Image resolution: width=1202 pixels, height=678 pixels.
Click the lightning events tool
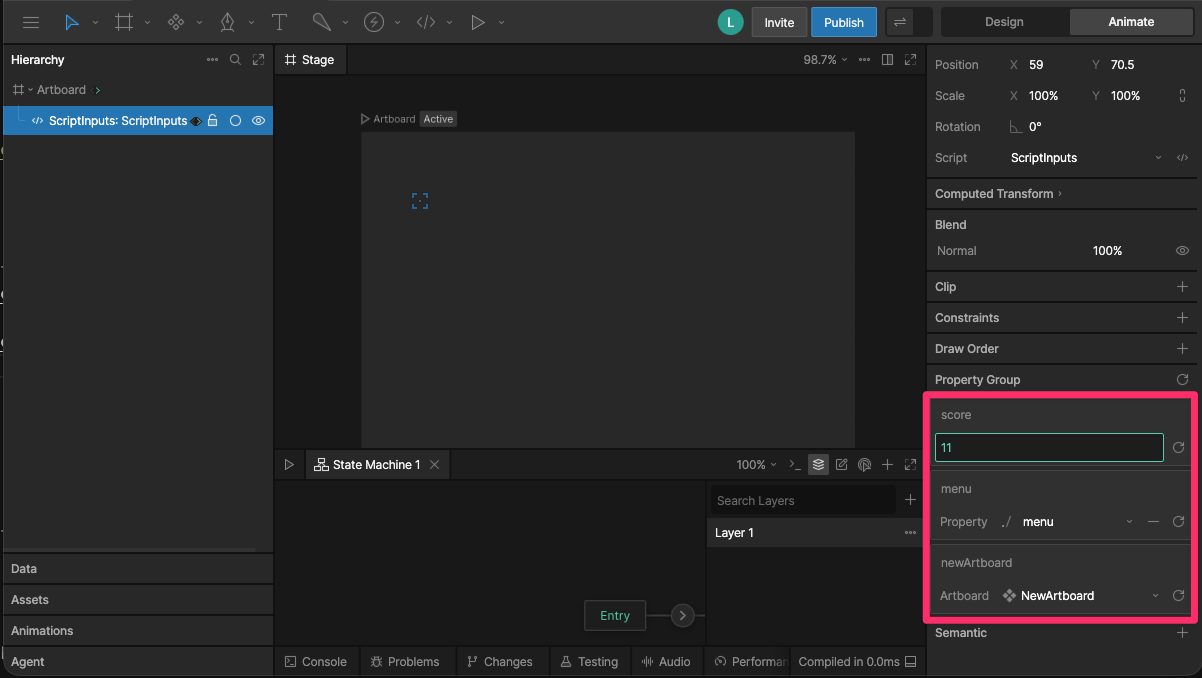pyautogui.click(x=374, y=22)
